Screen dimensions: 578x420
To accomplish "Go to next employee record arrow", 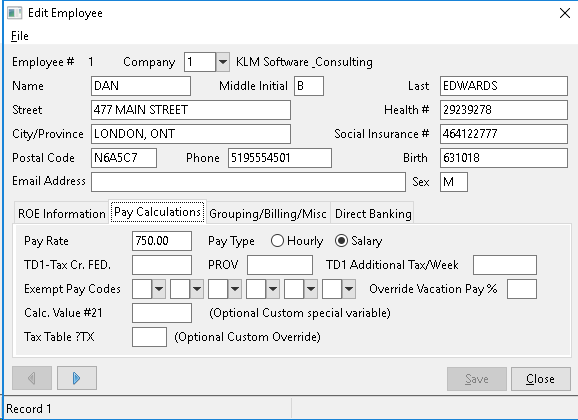I will 77,378.
